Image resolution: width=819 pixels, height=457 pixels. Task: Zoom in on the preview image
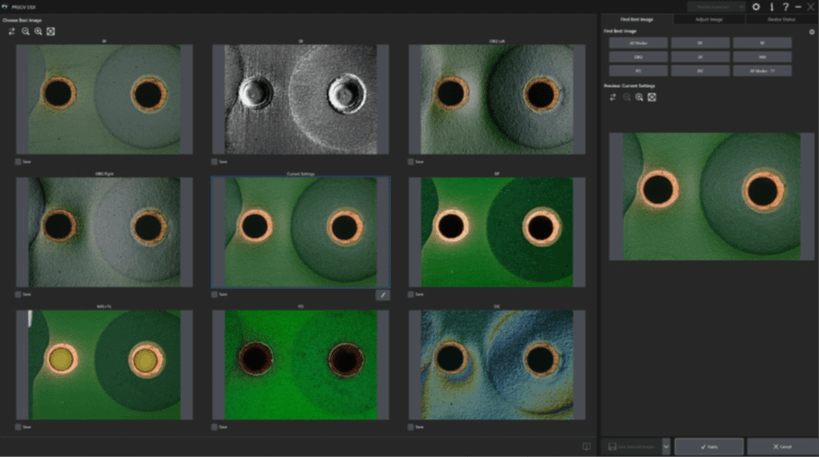click(639, 97)
